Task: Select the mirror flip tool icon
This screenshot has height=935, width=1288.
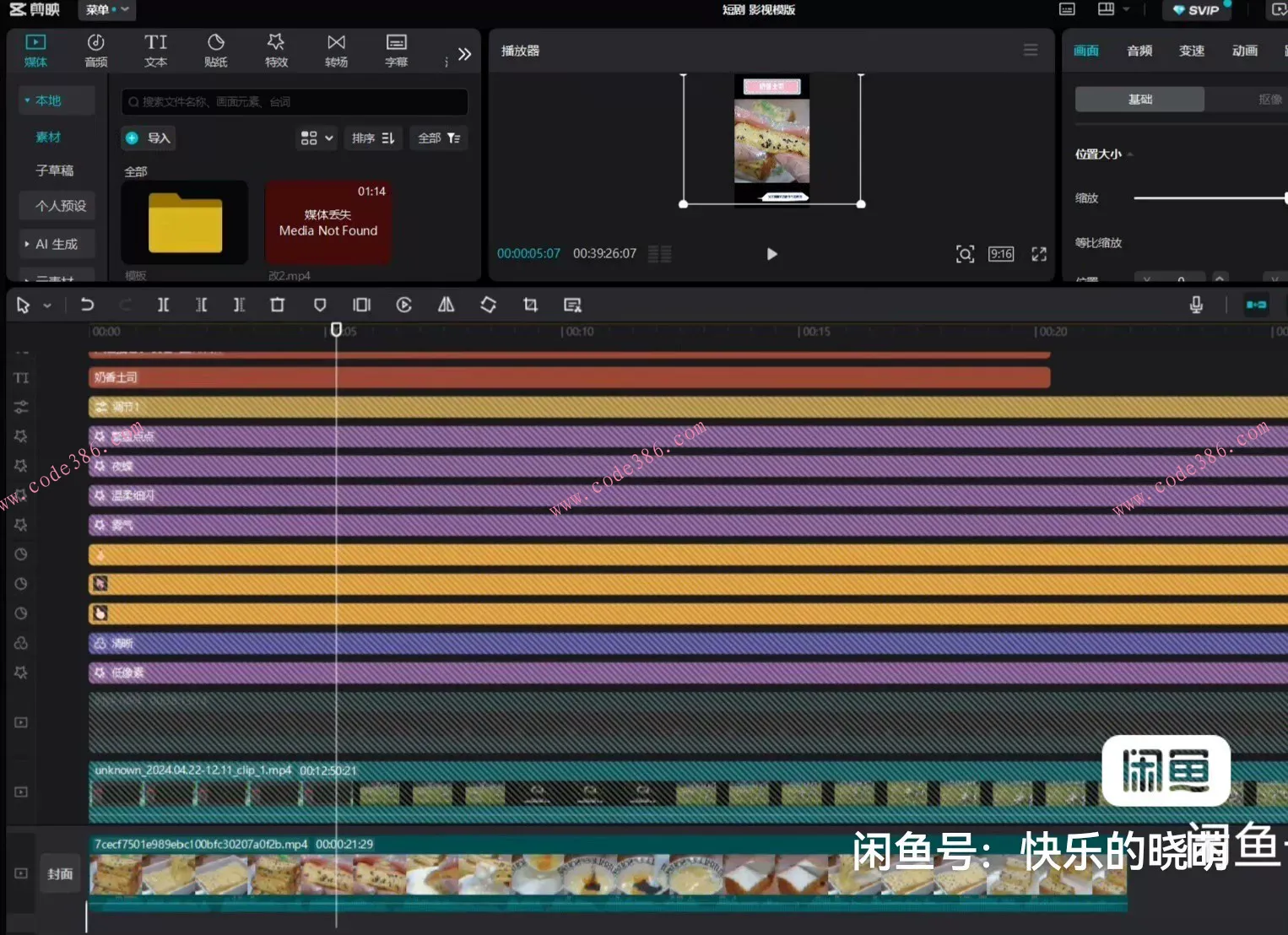Action: (446, 305)
